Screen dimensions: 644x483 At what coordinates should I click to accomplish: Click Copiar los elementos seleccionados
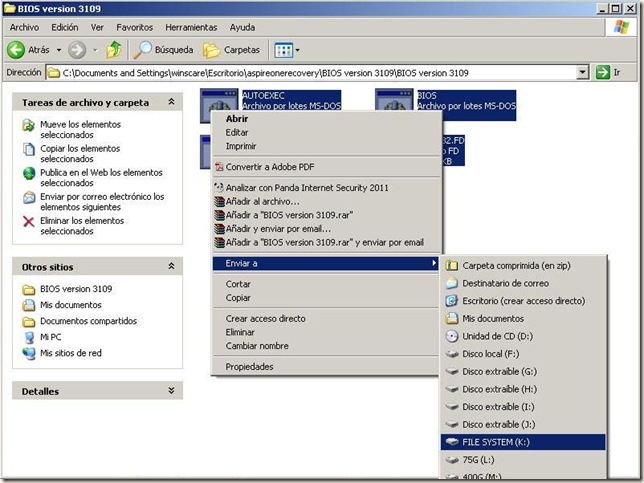point(80,154)
